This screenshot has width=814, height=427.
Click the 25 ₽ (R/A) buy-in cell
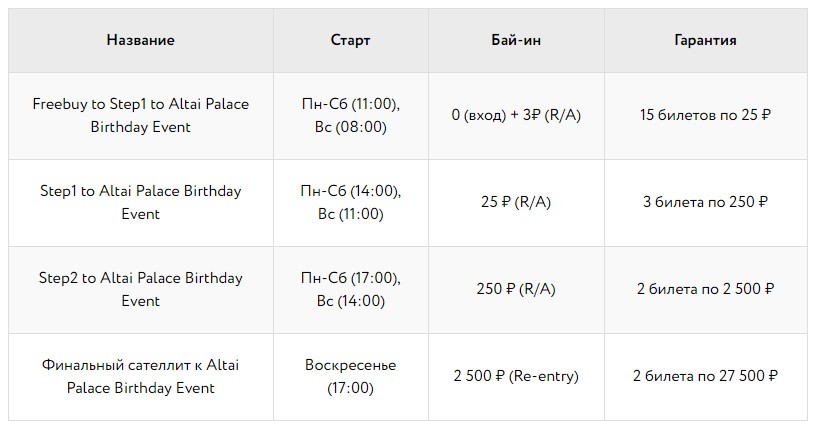pyautogui.click(x=516, y=202)
